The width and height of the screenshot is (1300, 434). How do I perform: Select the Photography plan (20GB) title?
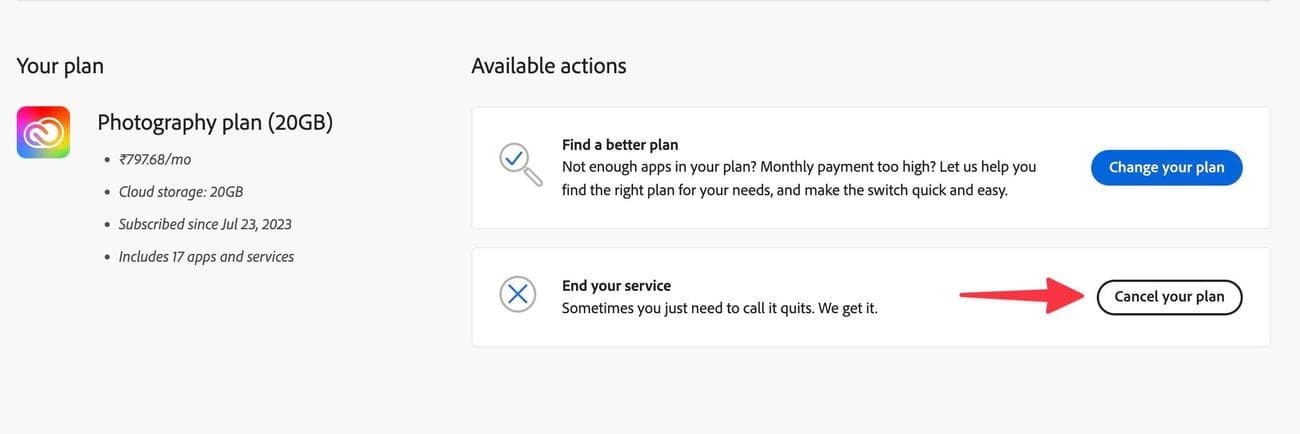[215, 123]
